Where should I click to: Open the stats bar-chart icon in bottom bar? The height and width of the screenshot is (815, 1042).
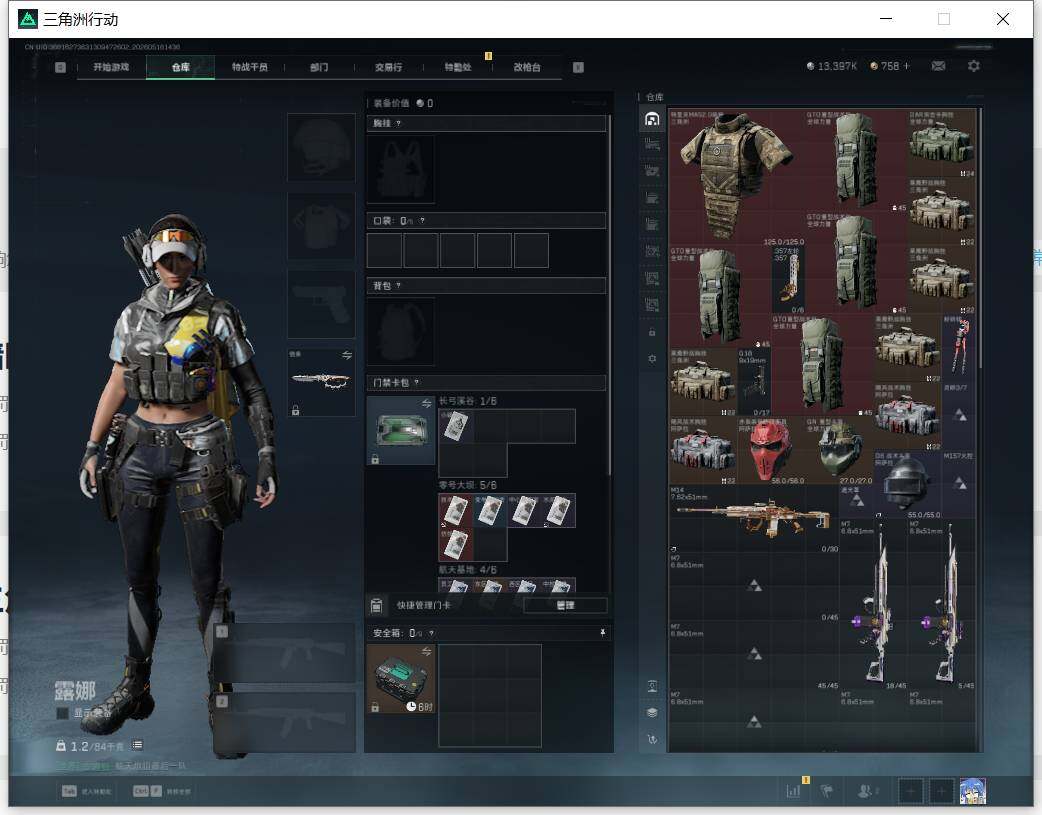click(793, 791)
